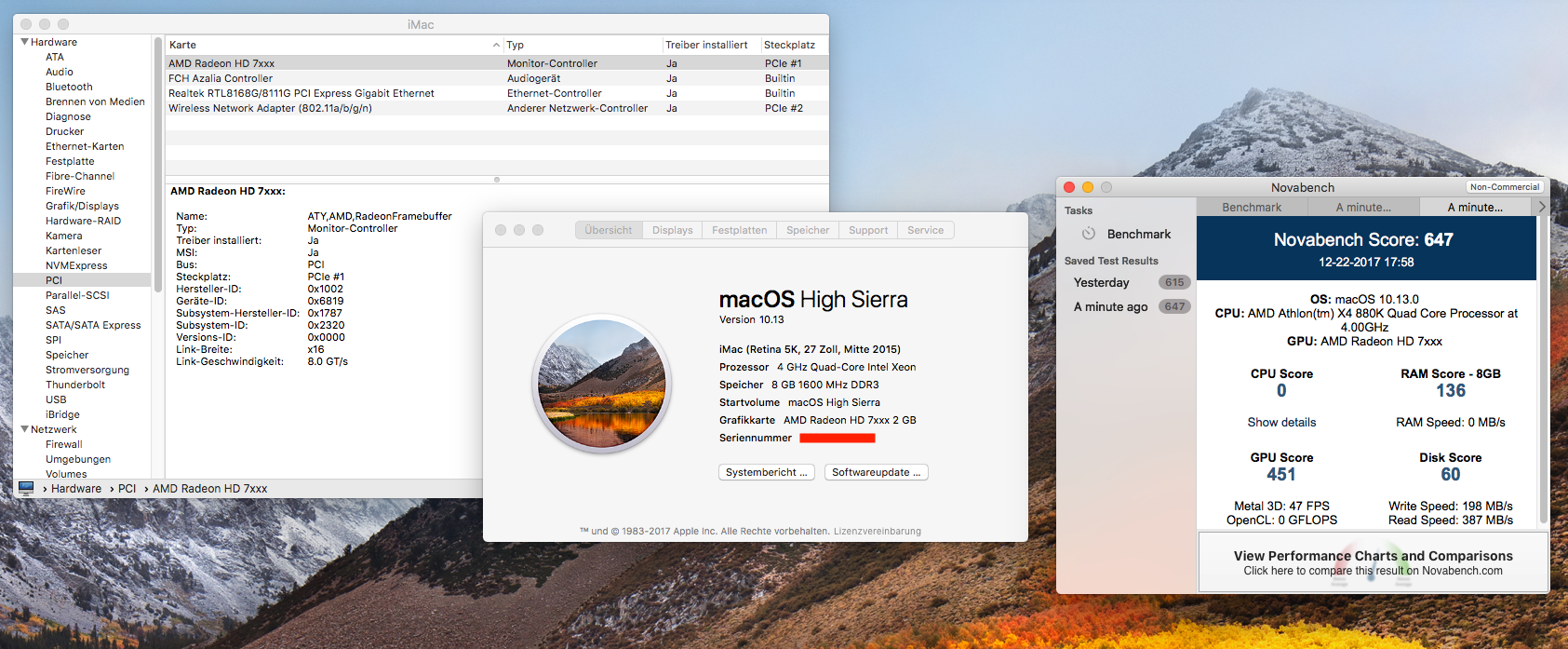Viewport: 1568px width, 649px height.
Task: Click the Softwareupdate button
Action: pyautogui.click(x=876, y=472)
